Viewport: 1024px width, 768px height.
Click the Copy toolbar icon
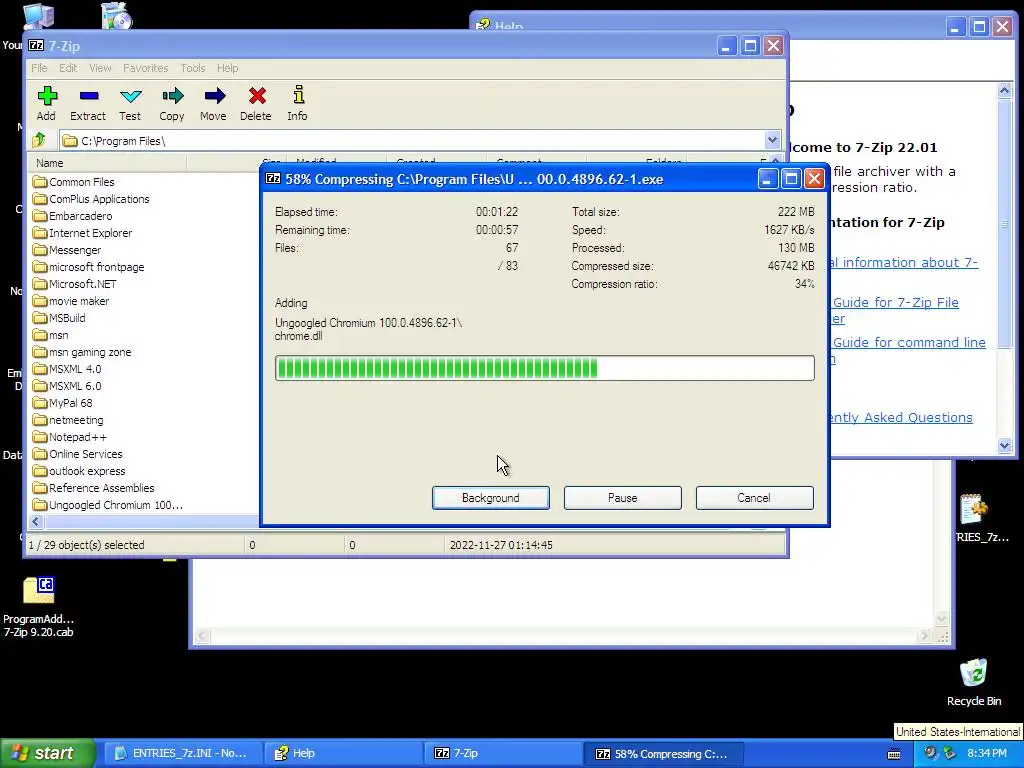(x=172, y=103)
